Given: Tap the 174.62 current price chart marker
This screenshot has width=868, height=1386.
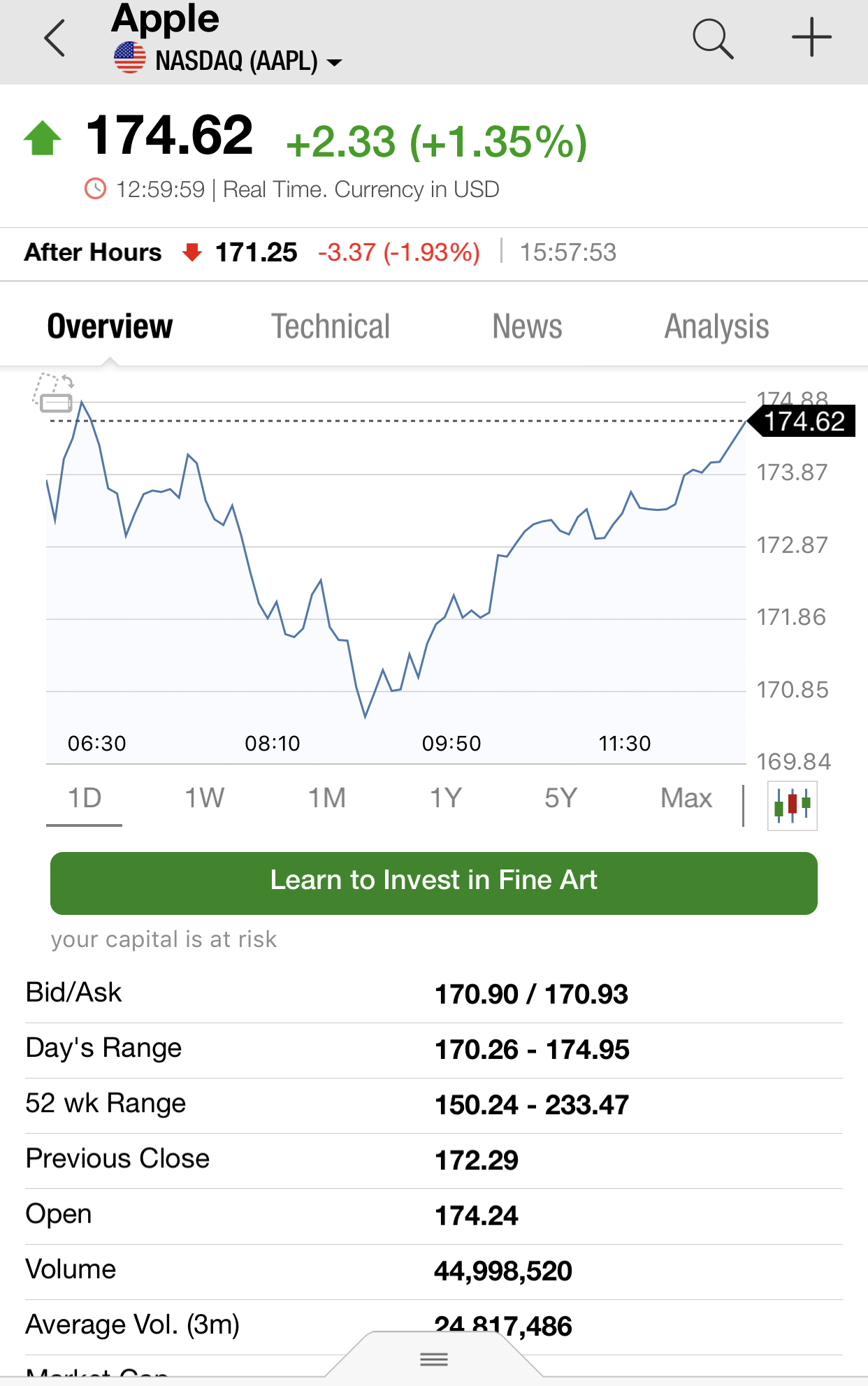Looking at the screenshot, I should [804, 421].
